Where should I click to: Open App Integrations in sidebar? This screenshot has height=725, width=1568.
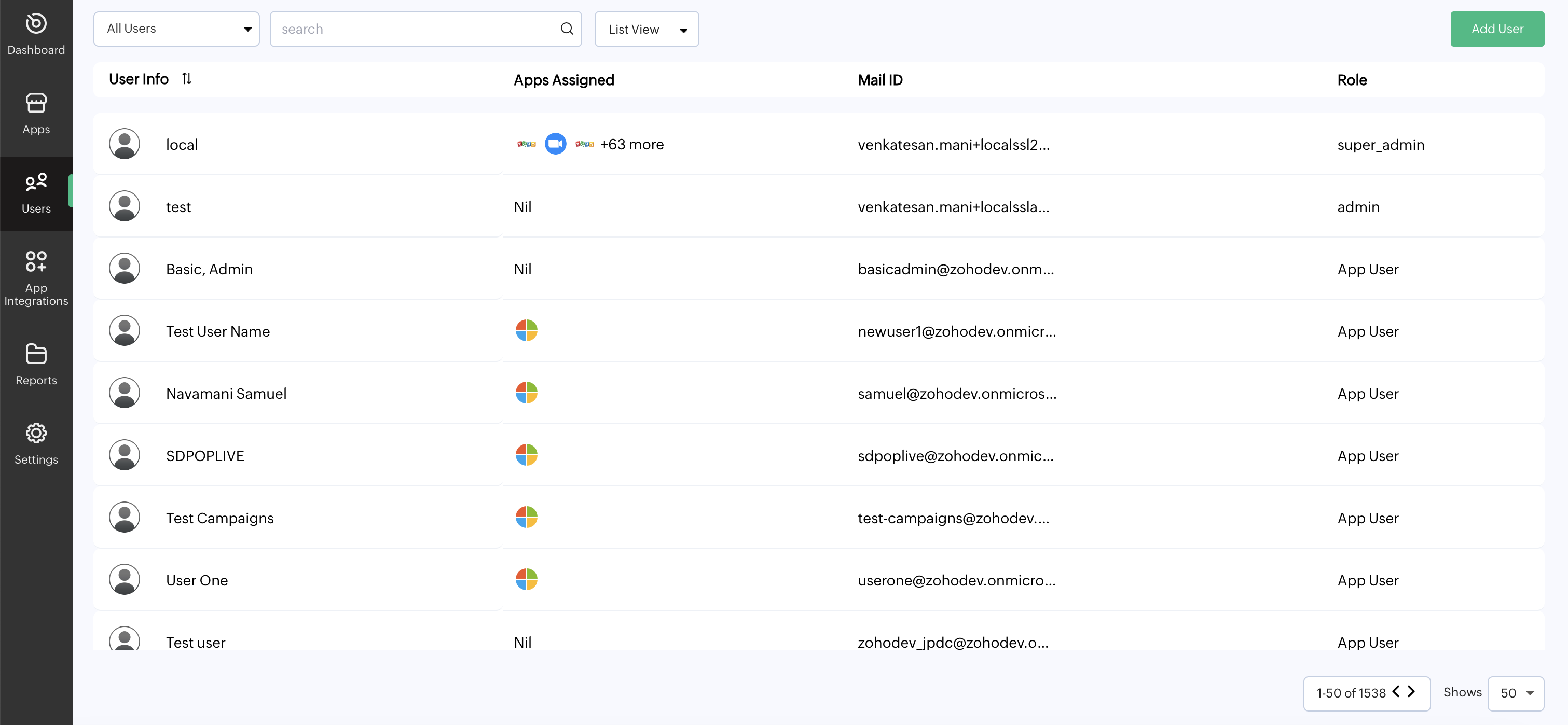(x=36, y=277)
